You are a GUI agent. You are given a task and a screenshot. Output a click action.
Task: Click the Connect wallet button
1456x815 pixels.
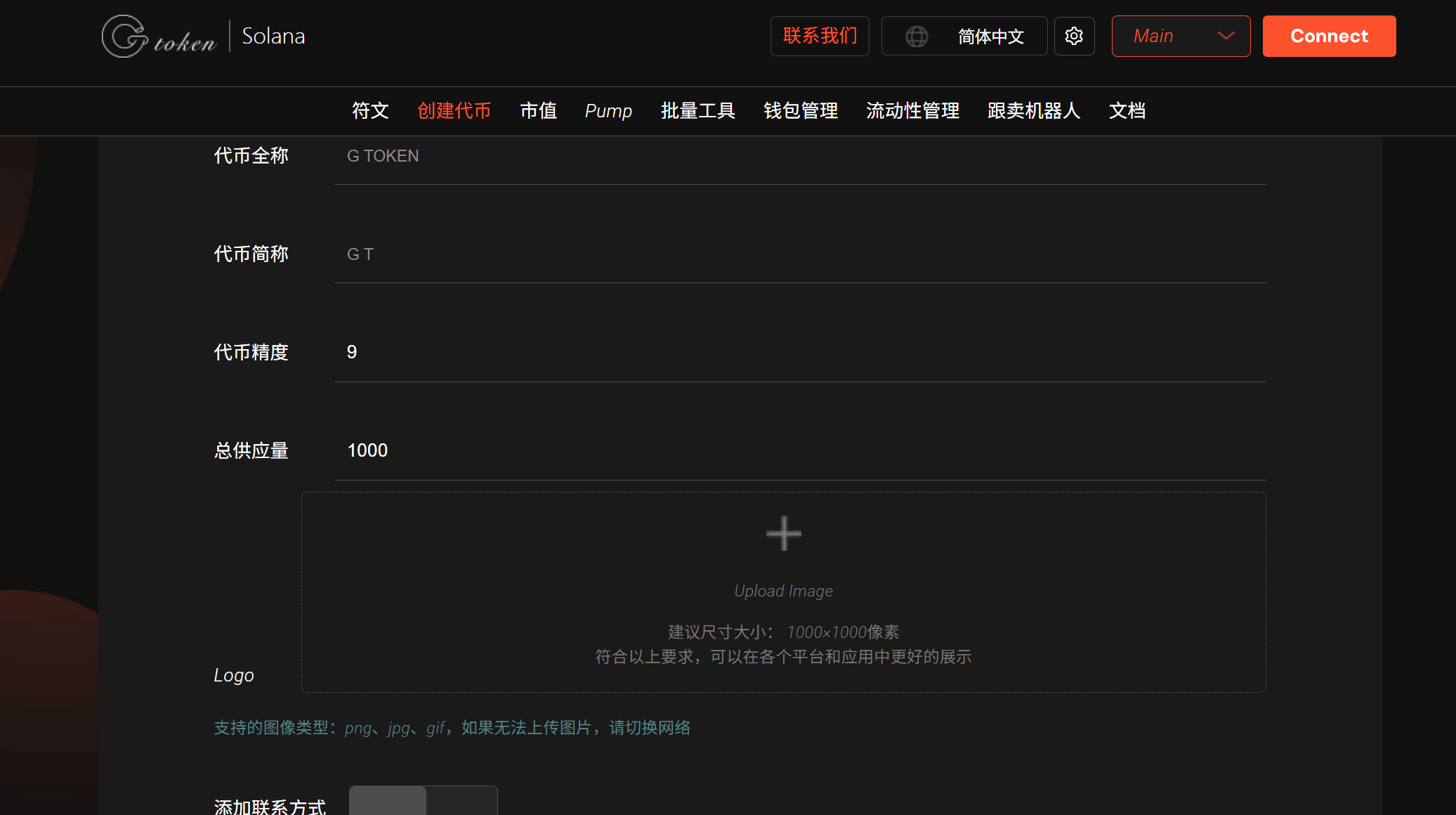click(x=1329, y=36)
